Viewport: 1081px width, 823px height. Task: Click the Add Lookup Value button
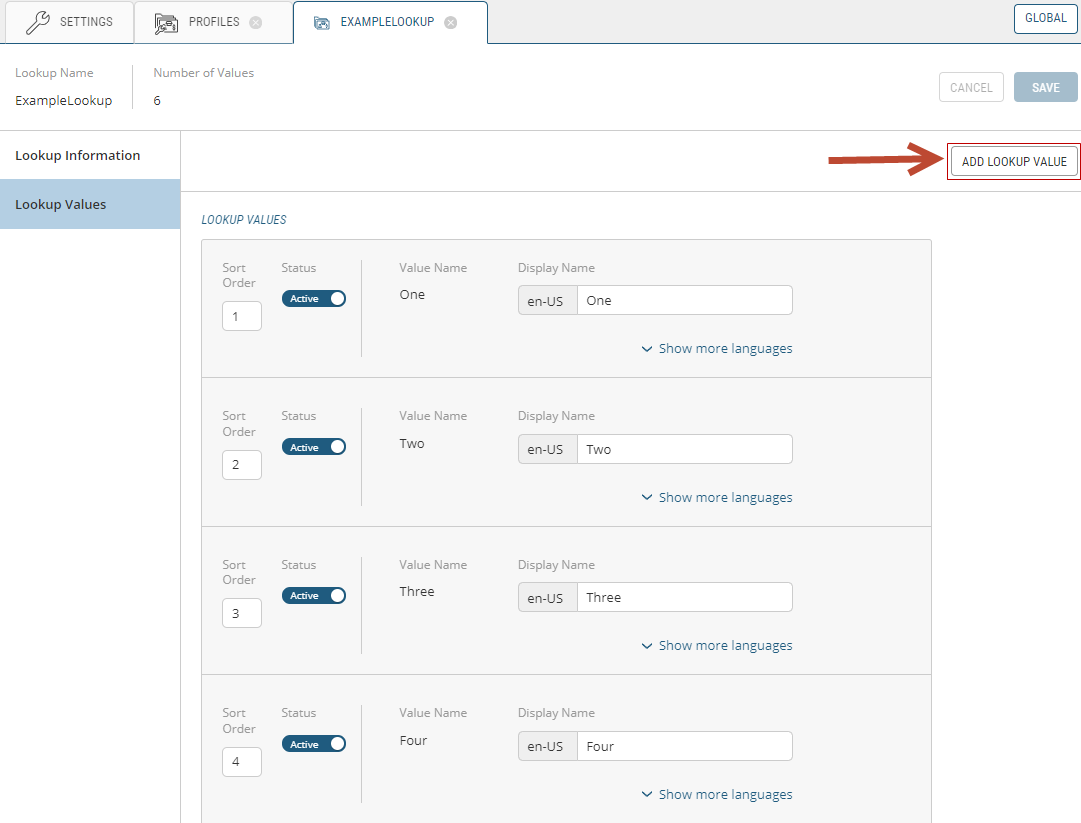coord(1014,162)
